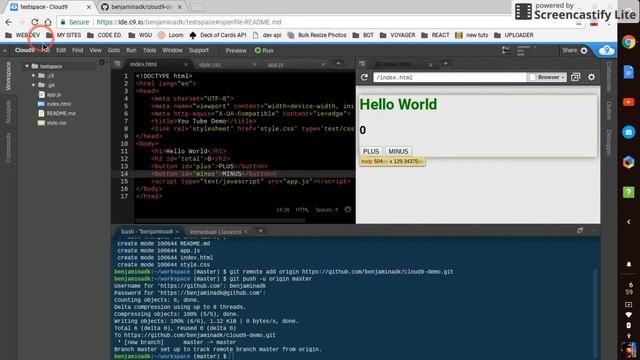Add new terminal tab with plus
Screen dimensions: 640x360
click(x=260, y=231)
